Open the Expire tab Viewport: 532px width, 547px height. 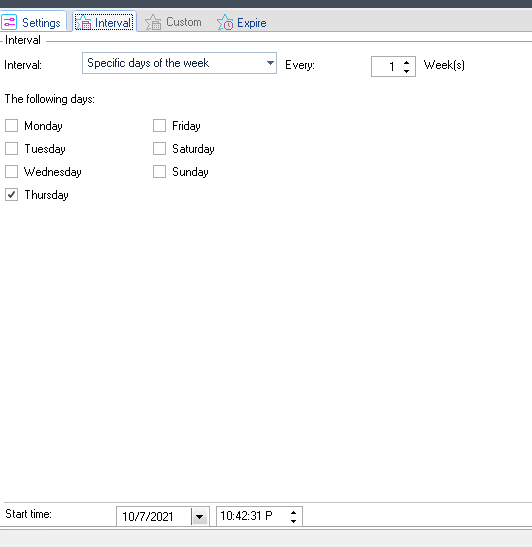tap(242, 22)
